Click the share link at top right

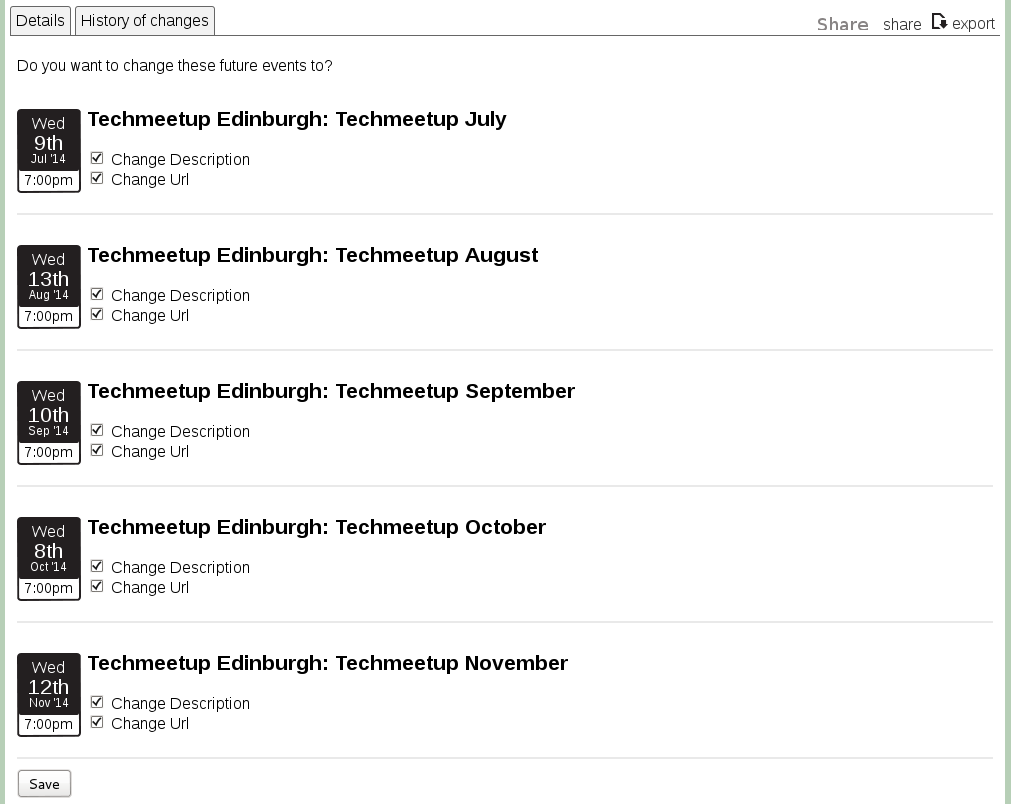pos(902,24)
